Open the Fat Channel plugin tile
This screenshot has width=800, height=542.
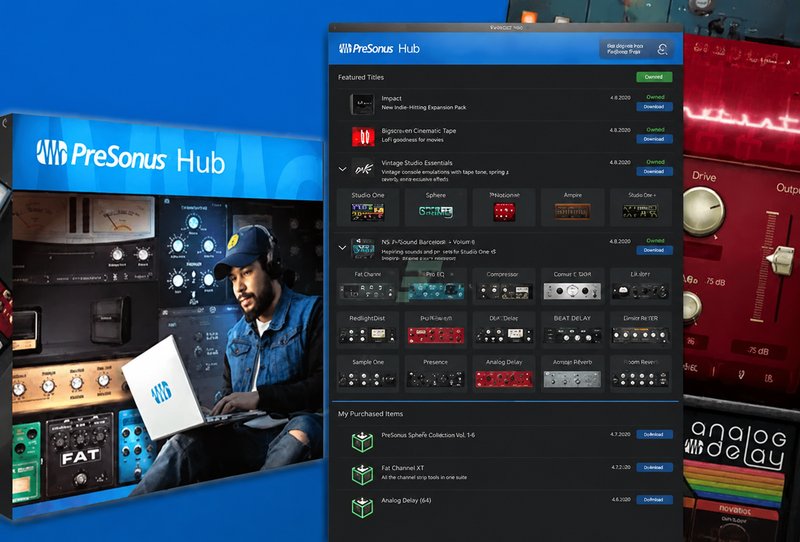[368, 286]
